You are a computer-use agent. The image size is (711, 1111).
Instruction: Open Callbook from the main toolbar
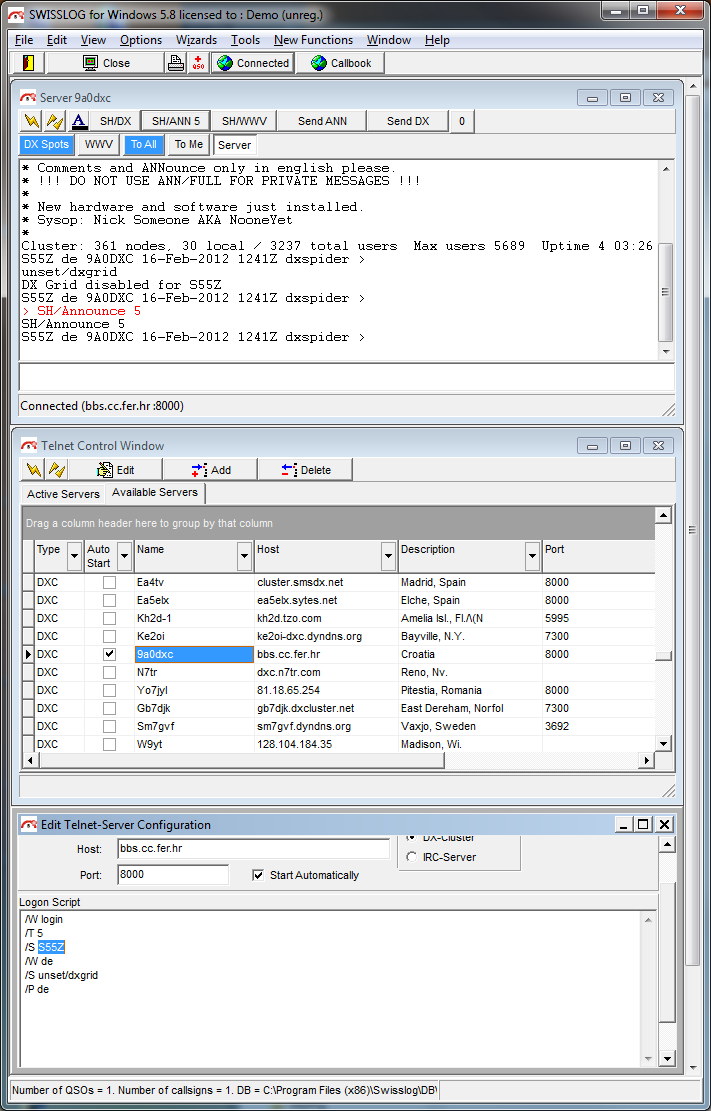click(341, 63)
